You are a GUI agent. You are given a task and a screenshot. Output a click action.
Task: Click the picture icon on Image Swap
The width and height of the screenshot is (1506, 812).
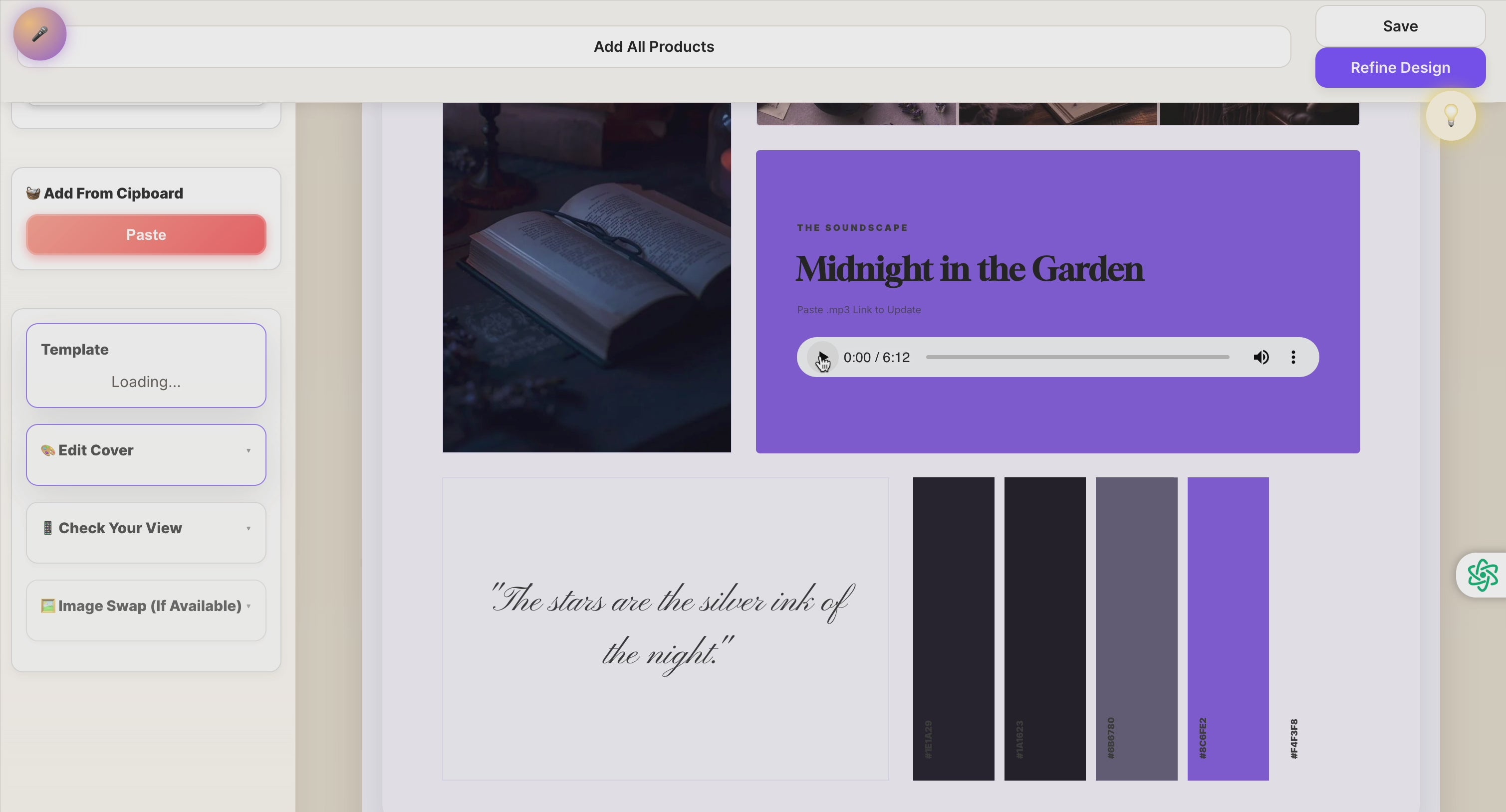coord(47,606)
